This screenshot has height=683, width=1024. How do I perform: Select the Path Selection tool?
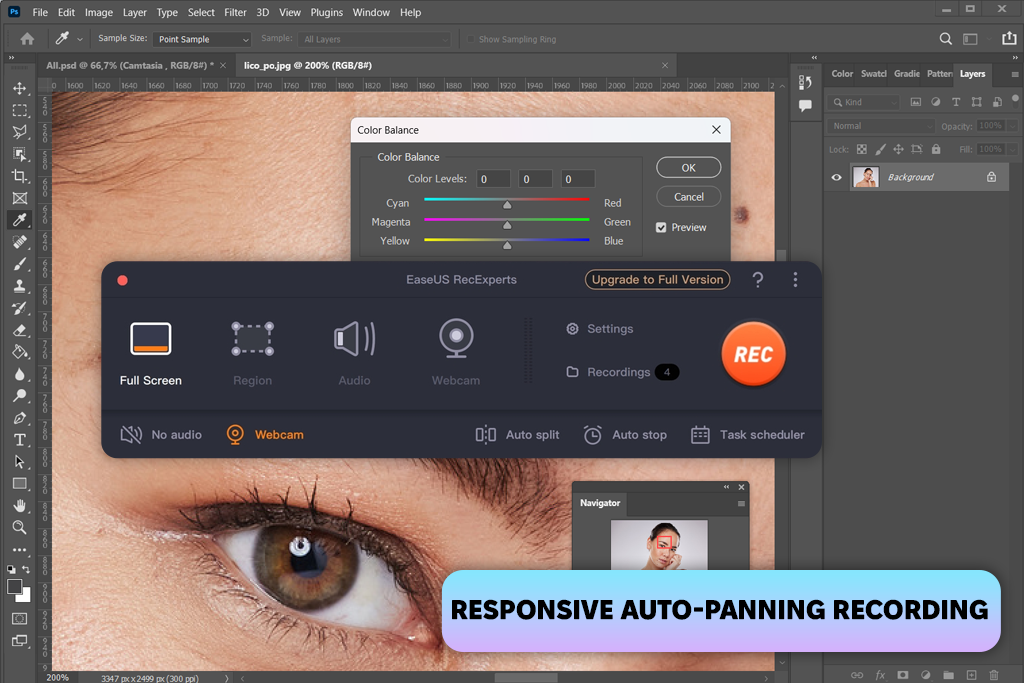coord(20,462)
